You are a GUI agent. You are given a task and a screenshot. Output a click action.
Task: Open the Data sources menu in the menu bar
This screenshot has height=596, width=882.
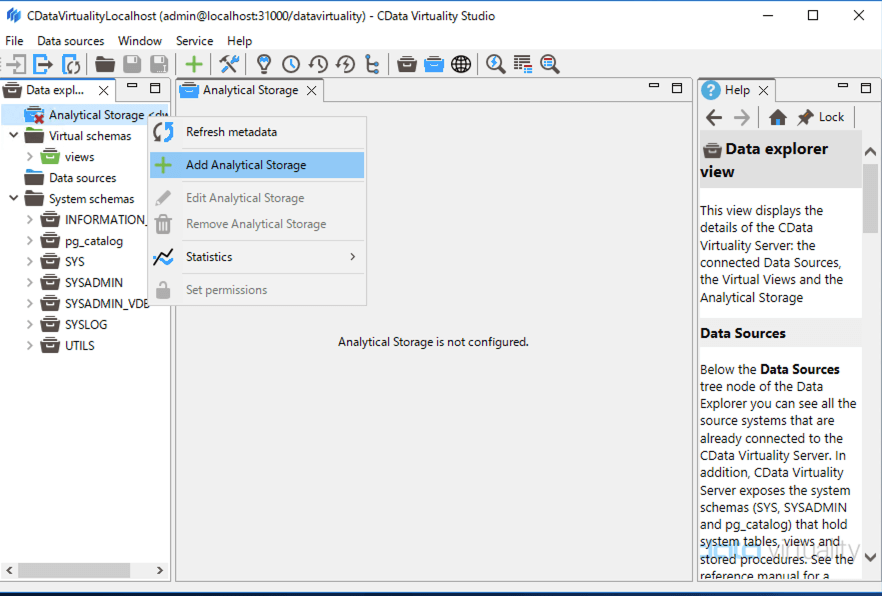(70, 41)
